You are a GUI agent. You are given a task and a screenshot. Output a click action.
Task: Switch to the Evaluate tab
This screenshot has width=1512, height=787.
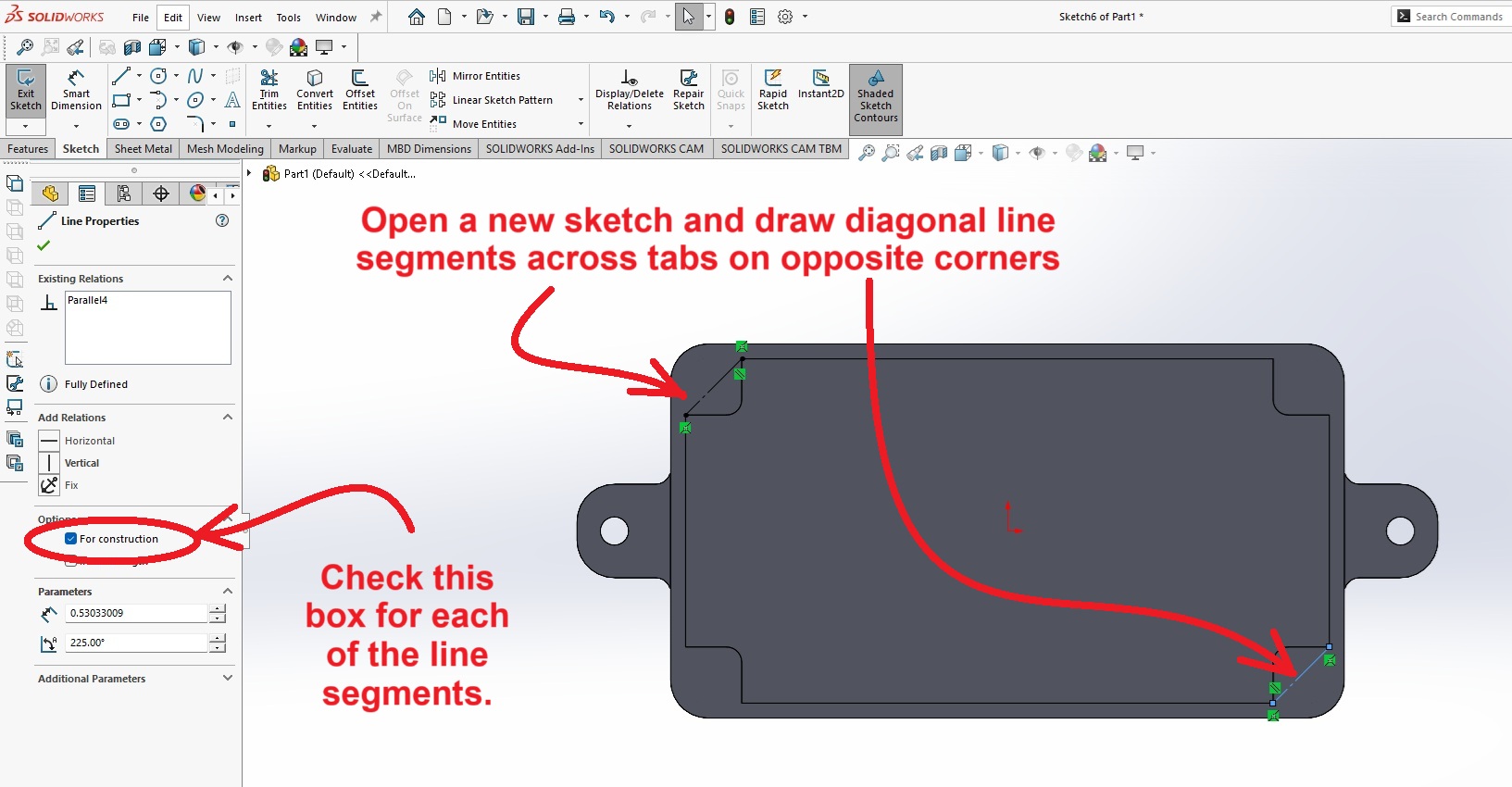click(351, 149)
